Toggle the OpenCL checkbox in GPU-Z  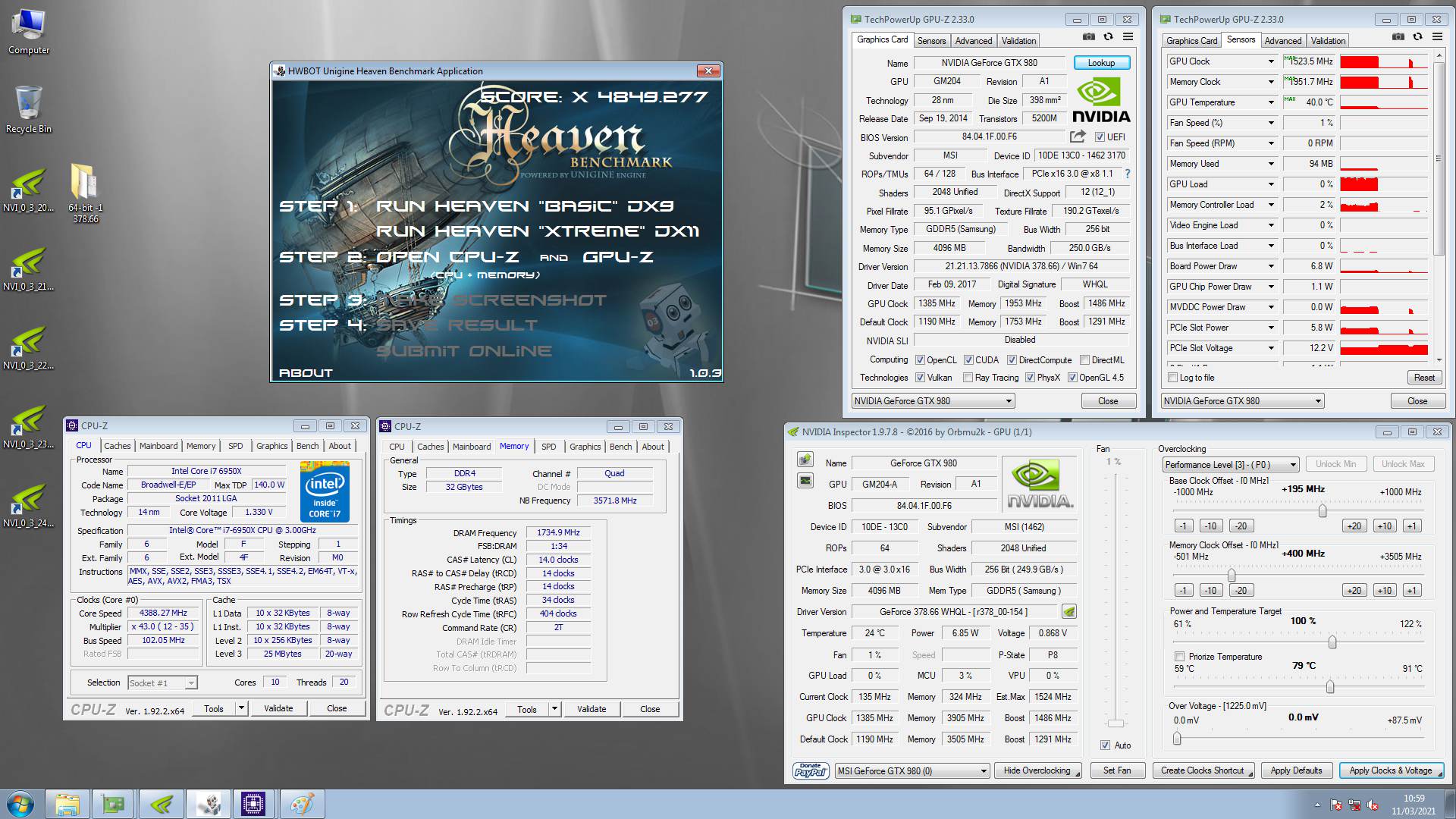click(920, 360)
